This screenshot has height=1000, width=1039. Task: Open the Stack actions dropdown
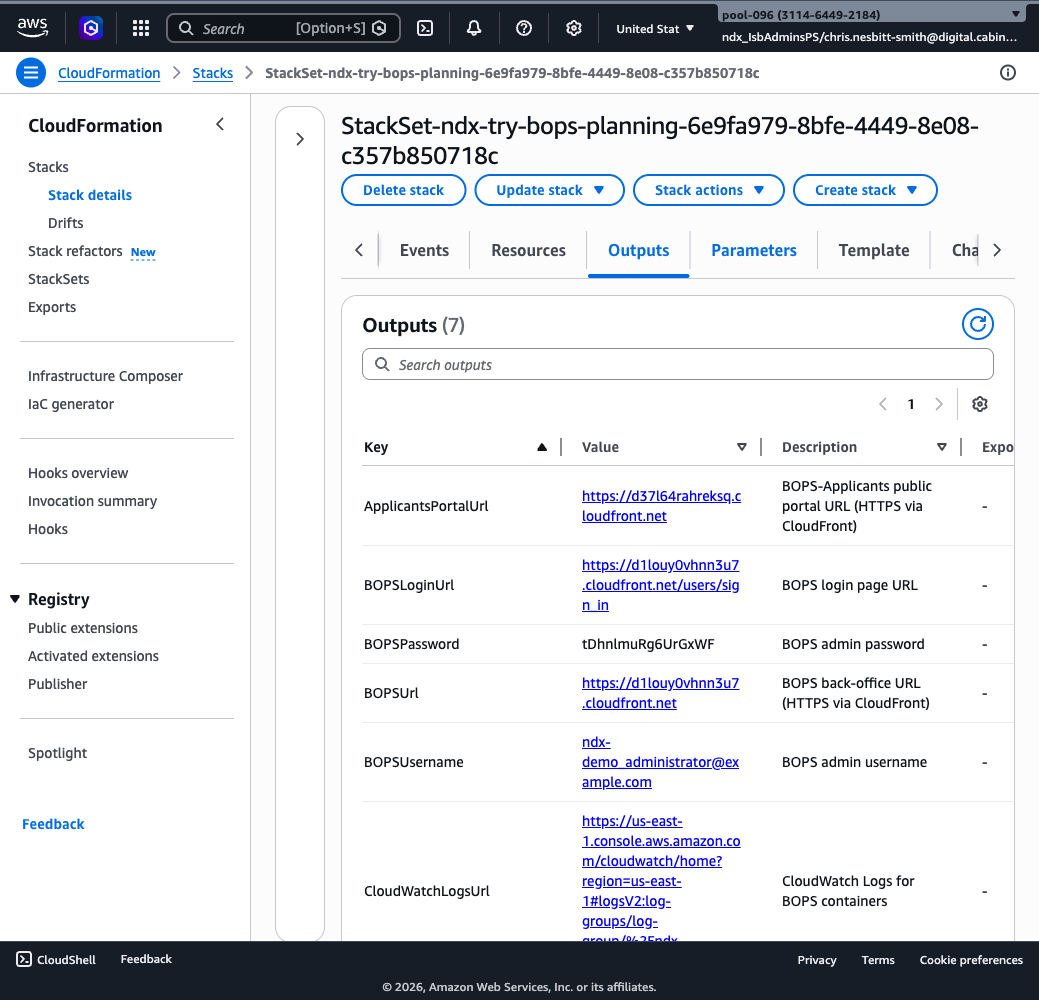708,190
